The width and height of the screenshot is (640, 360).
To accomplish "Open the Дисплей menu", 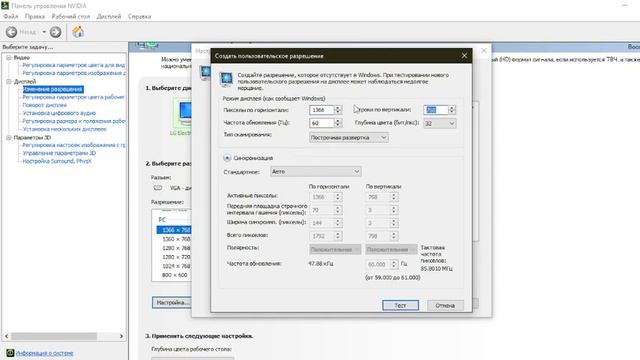I will pos(109,16).
